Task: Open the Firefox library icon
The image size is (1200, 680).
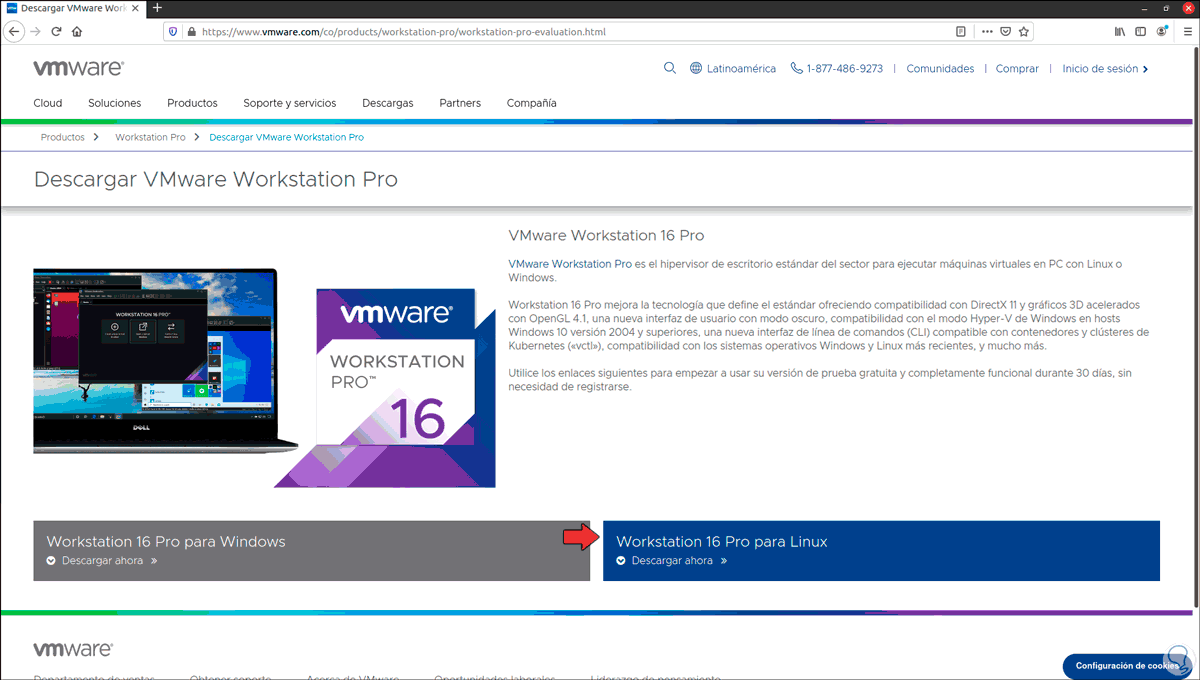Action: point(1120,31)
